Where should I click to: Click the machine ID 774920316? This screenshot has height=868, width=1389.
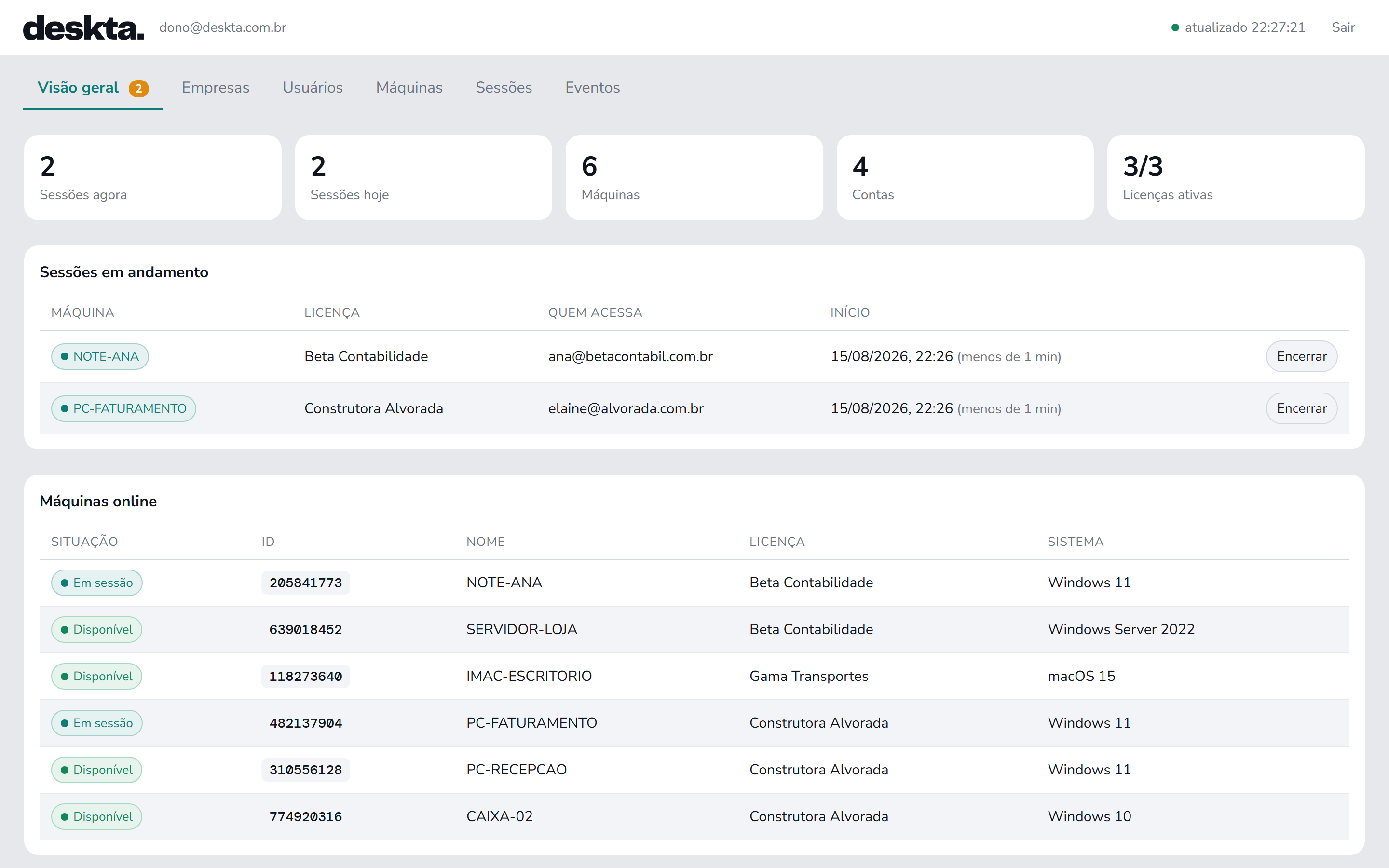tap(305, 816)
